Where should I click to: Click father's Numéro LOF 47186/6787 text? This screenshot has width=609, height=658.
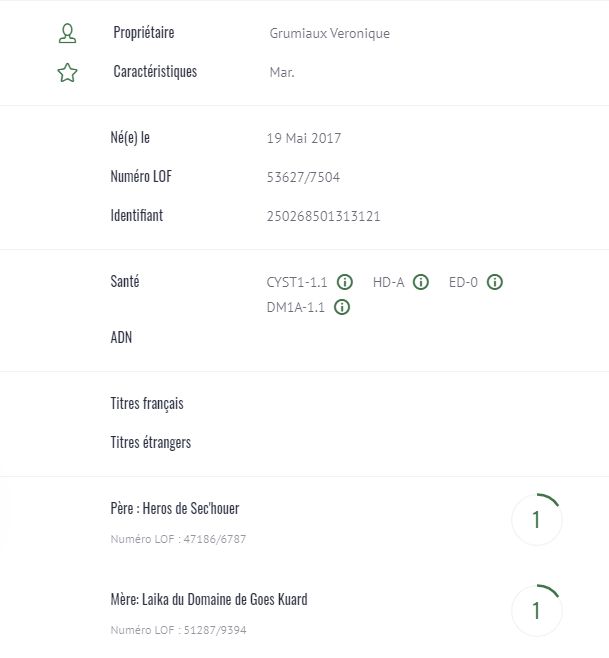point(178,540)
